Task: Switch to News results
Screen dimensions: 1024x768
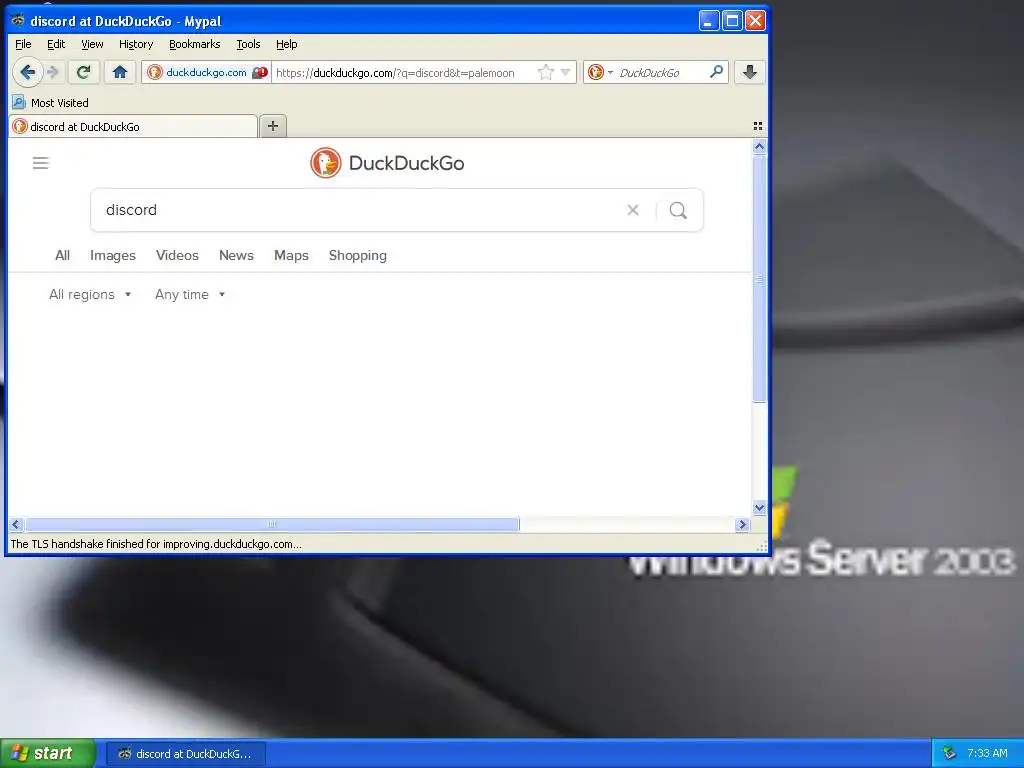Action: click(x=236, y=255)
